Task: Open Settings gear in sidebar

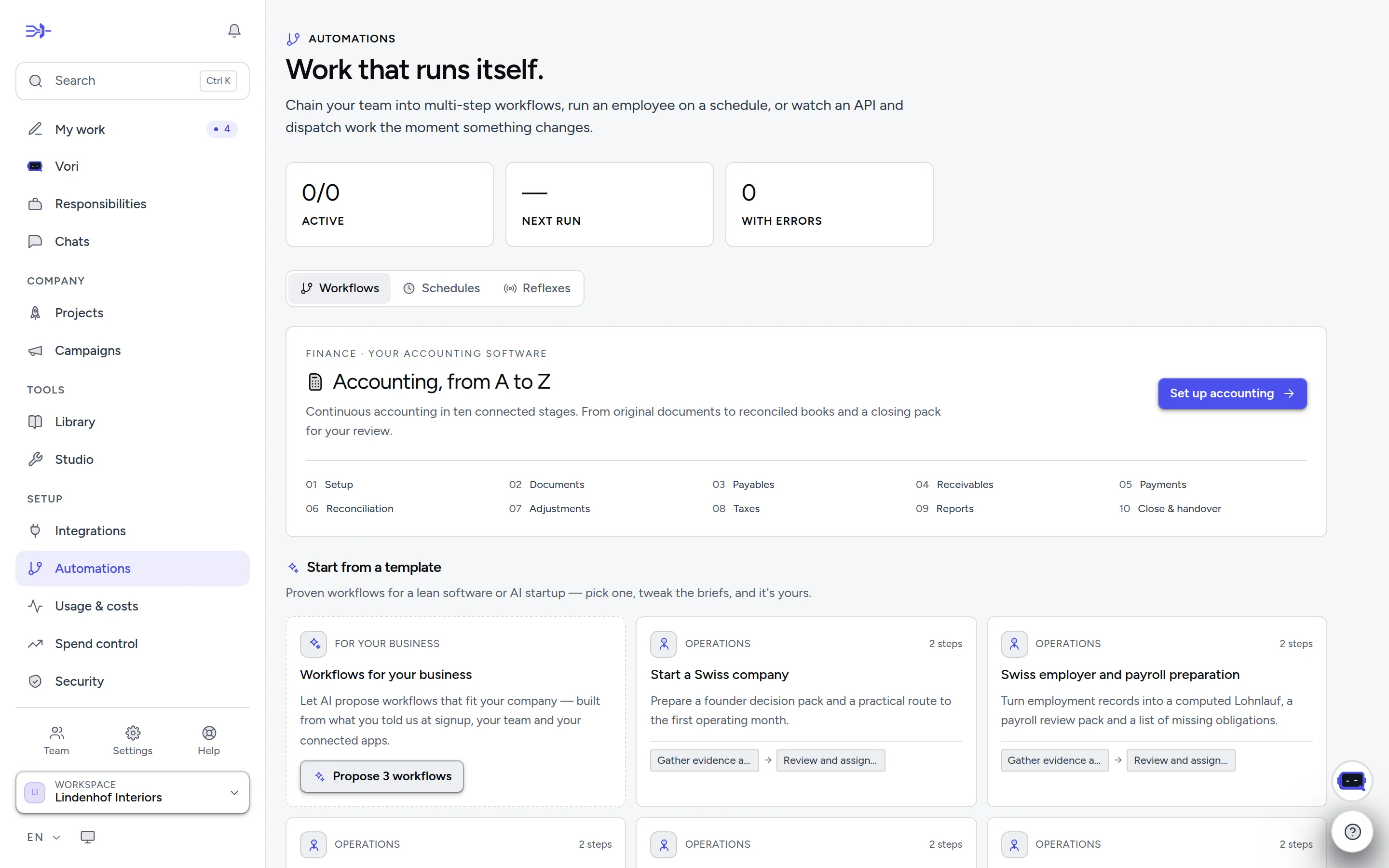Action: pyautogui.click(x=133, y=741)
